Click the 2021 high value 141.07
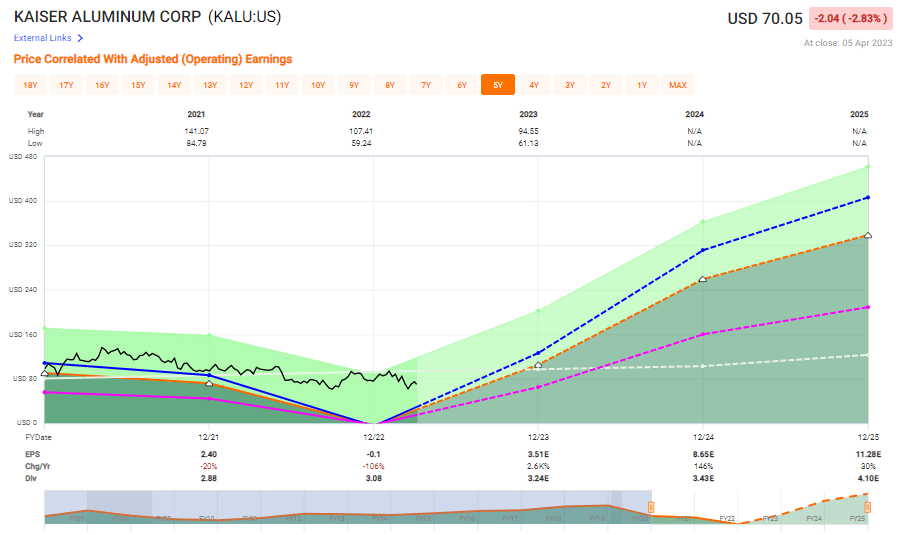Viewport: 899px width, 535px height. 196,131
